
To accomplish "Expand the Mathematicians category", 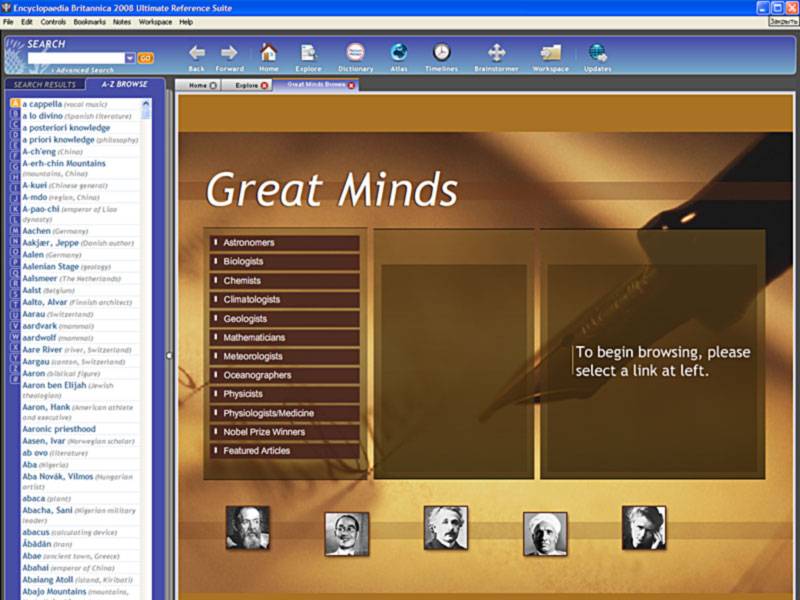I will (285, 338).
